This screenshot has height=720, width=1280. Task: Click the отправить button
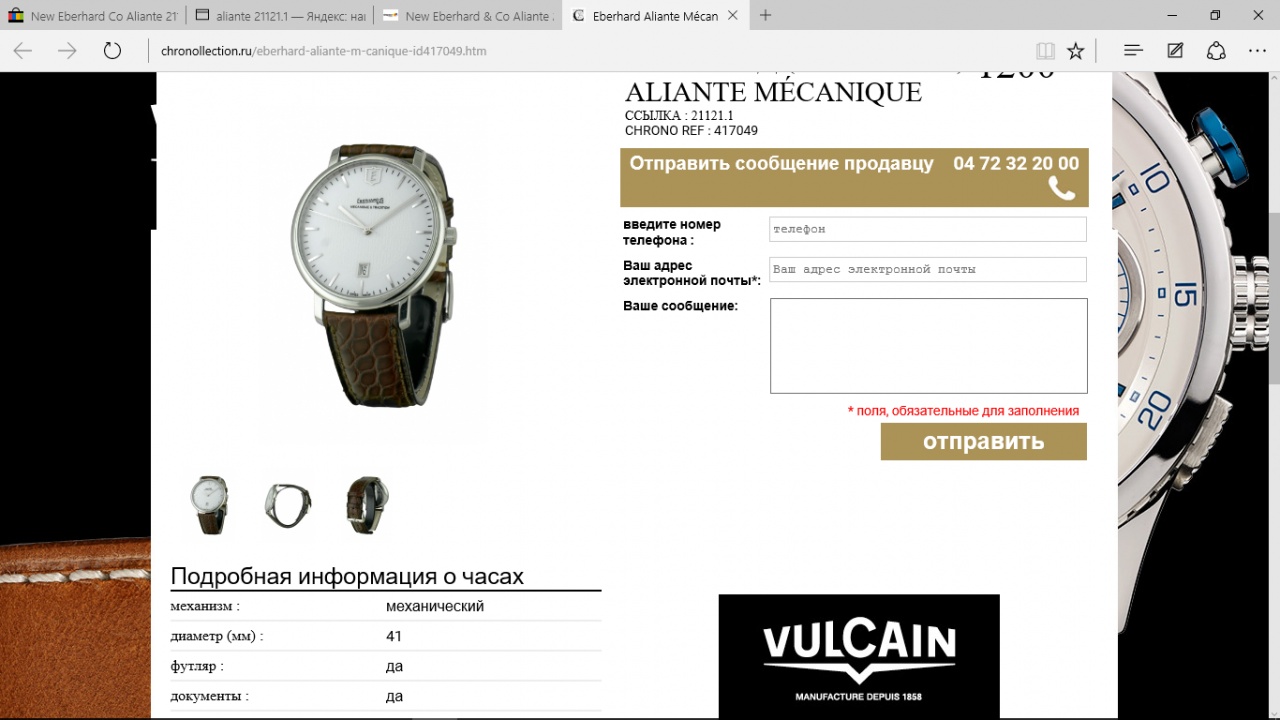point(984,441)
